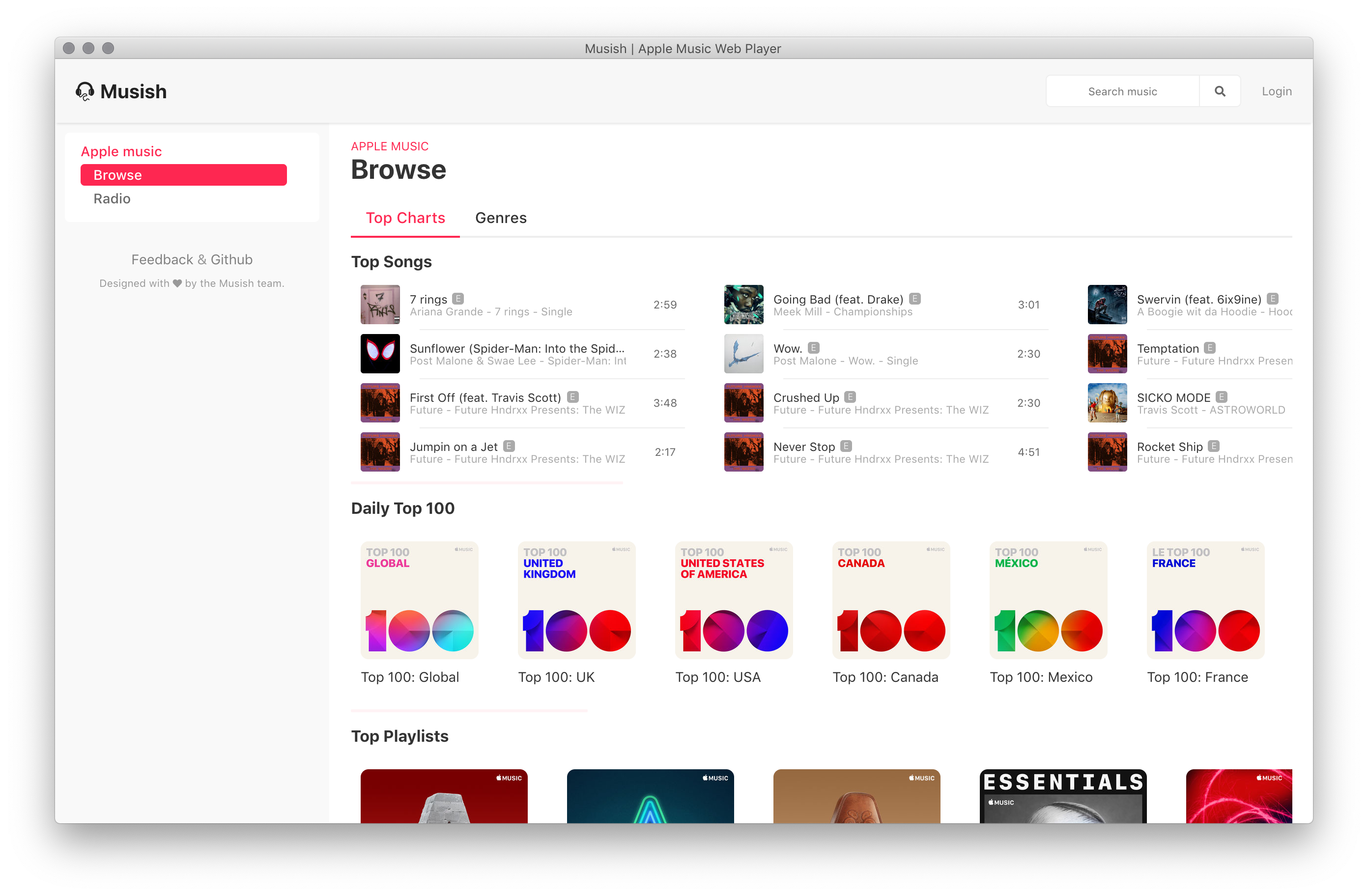The image size is (1368, 896).
Task: Click the Login link
Action: pyautogui.click(x=1276, y=91)
